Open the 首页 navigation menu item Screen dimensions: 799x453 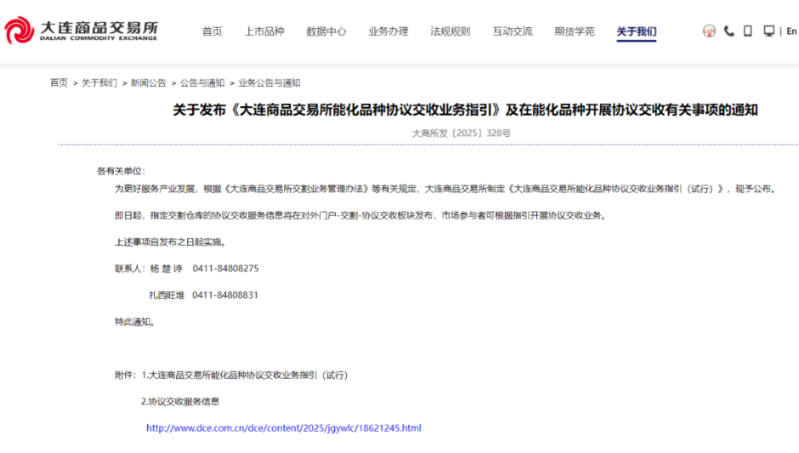pos(212,31)
